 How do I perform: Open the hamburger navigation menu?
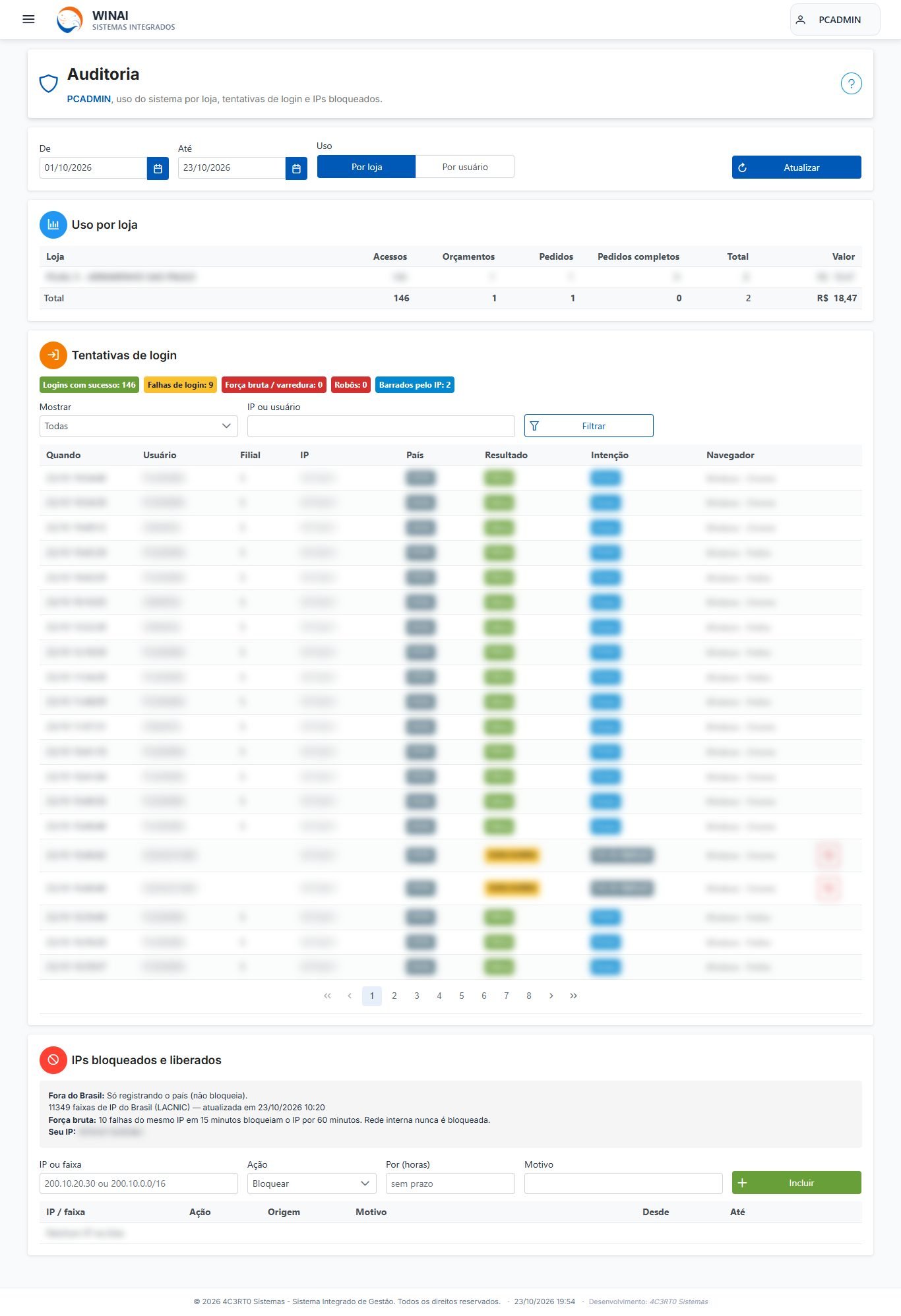coord(28,19)
